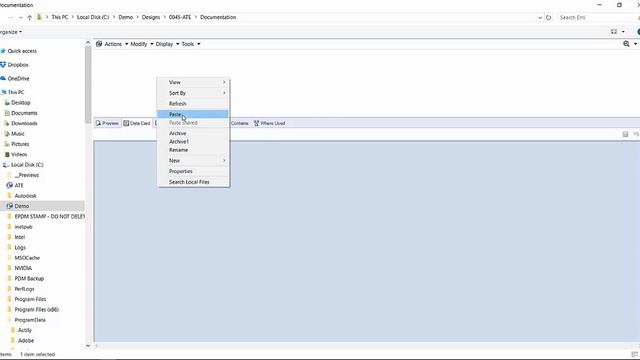Screen dimensions: 640x360
Task: Select OneDrive in the navigation pane
Action: pos(18,78)
